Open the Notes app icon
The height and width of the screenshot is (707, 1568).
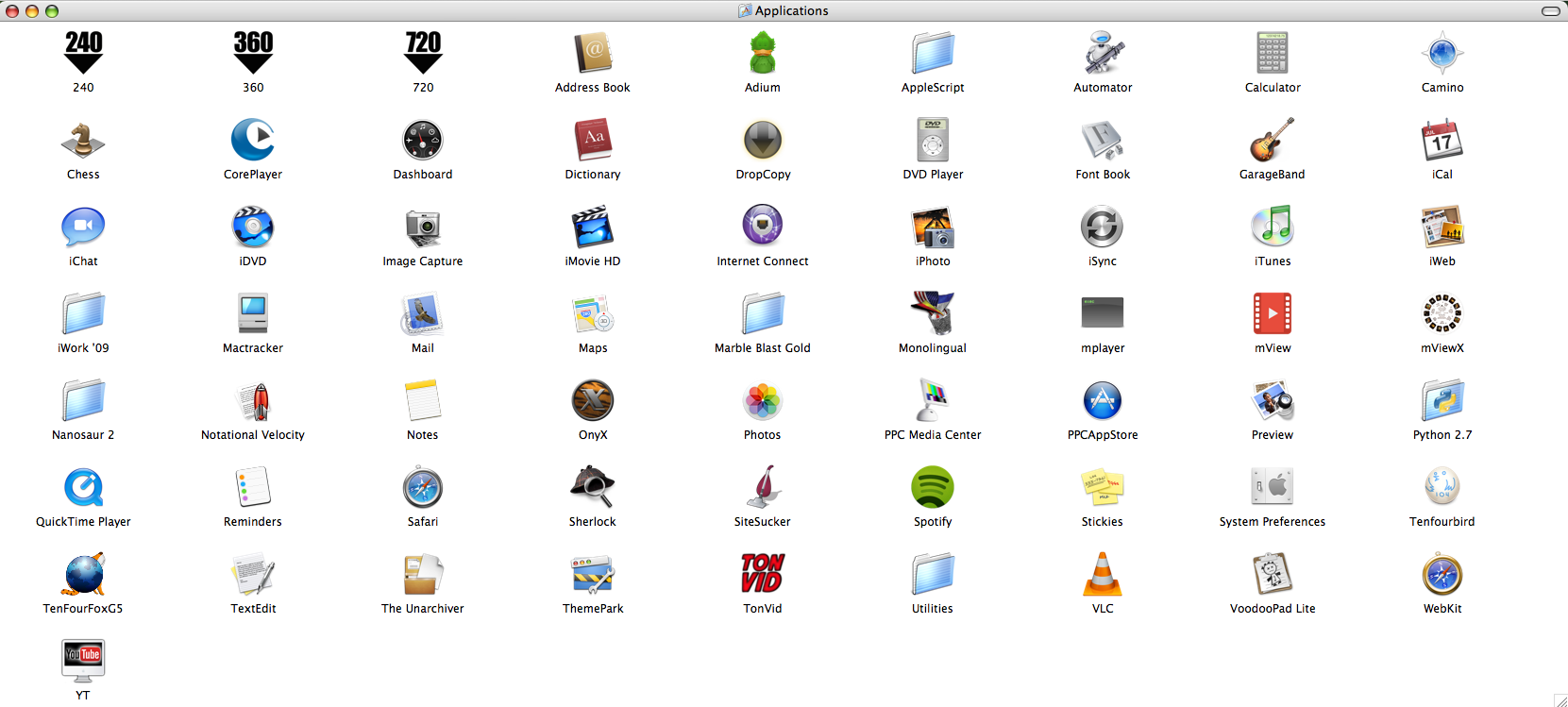[423, 400]
